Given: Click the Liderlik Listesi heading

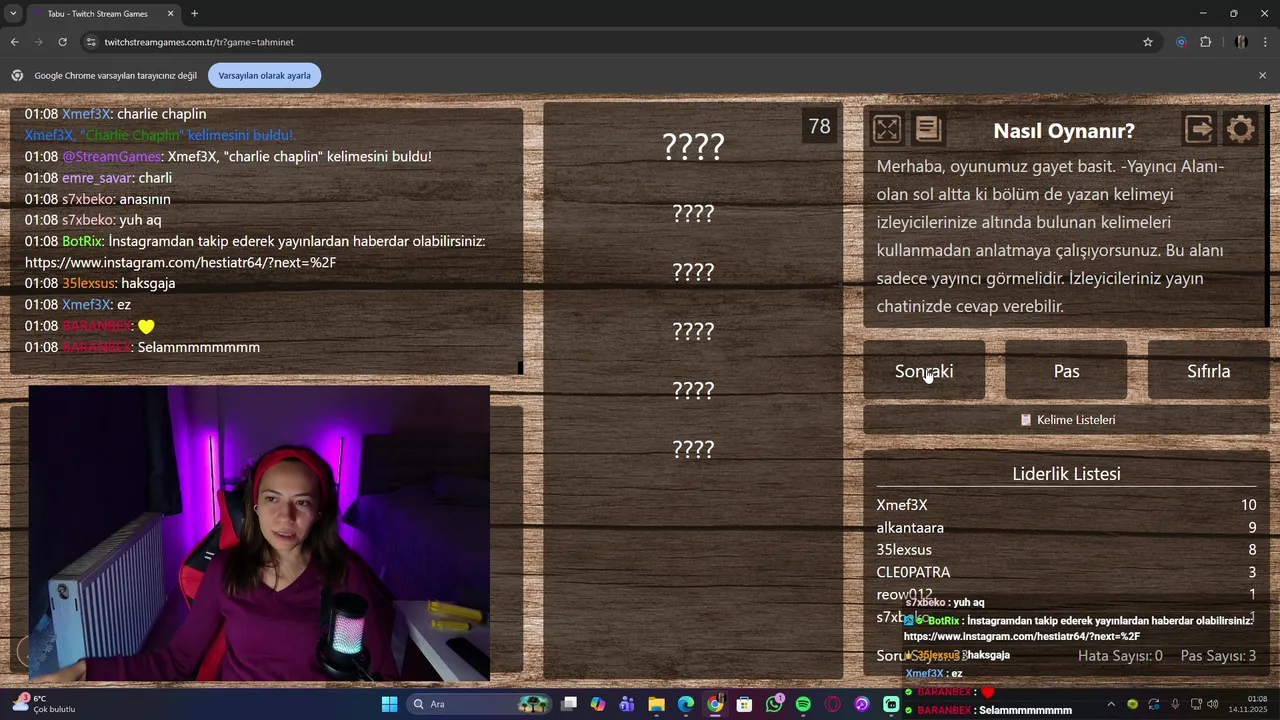Looking at the screenshot, I should tap(1066, 474).
